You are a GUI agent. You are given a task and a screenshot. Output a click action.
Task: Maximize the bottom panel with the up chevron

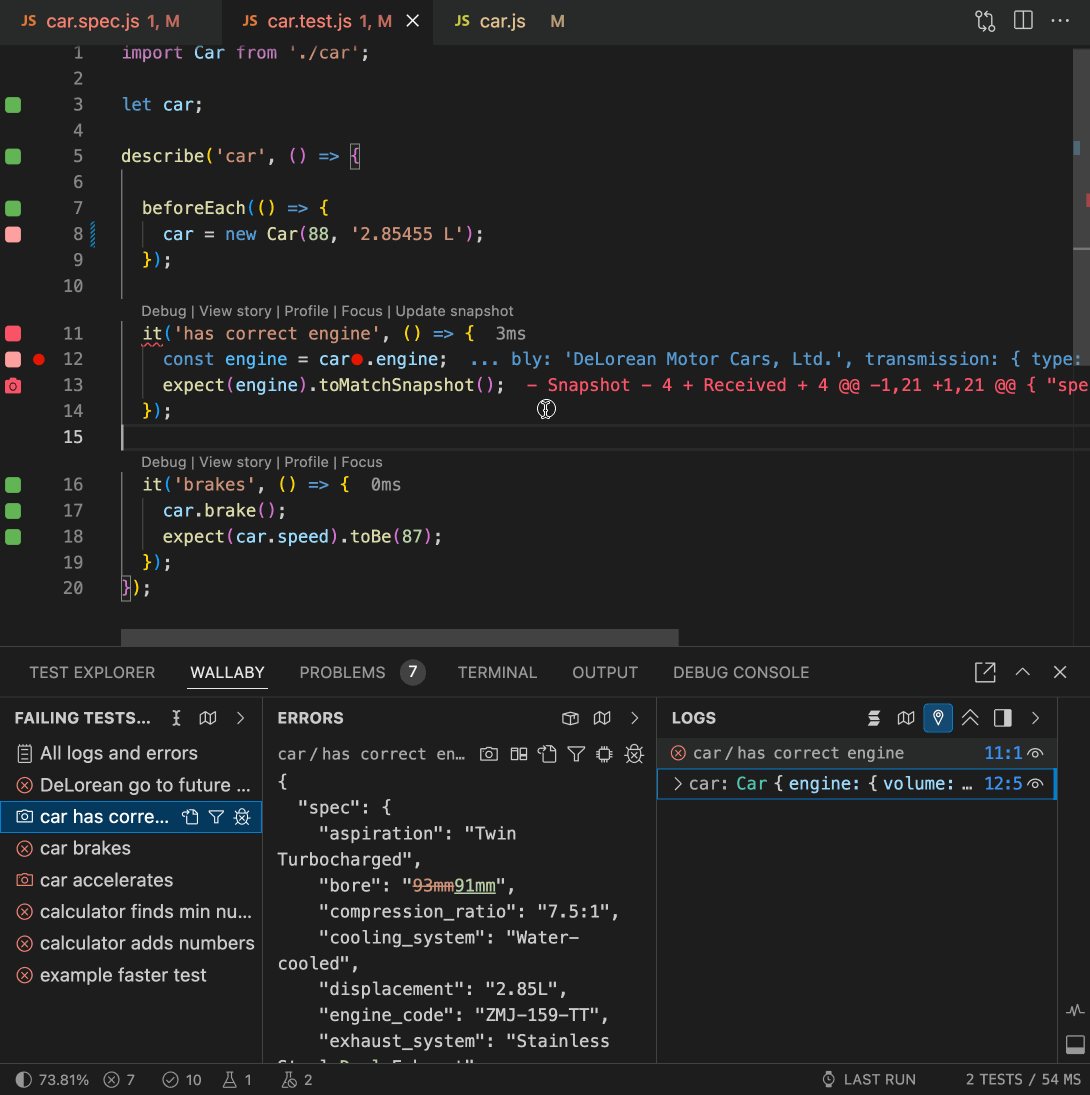1022,672
